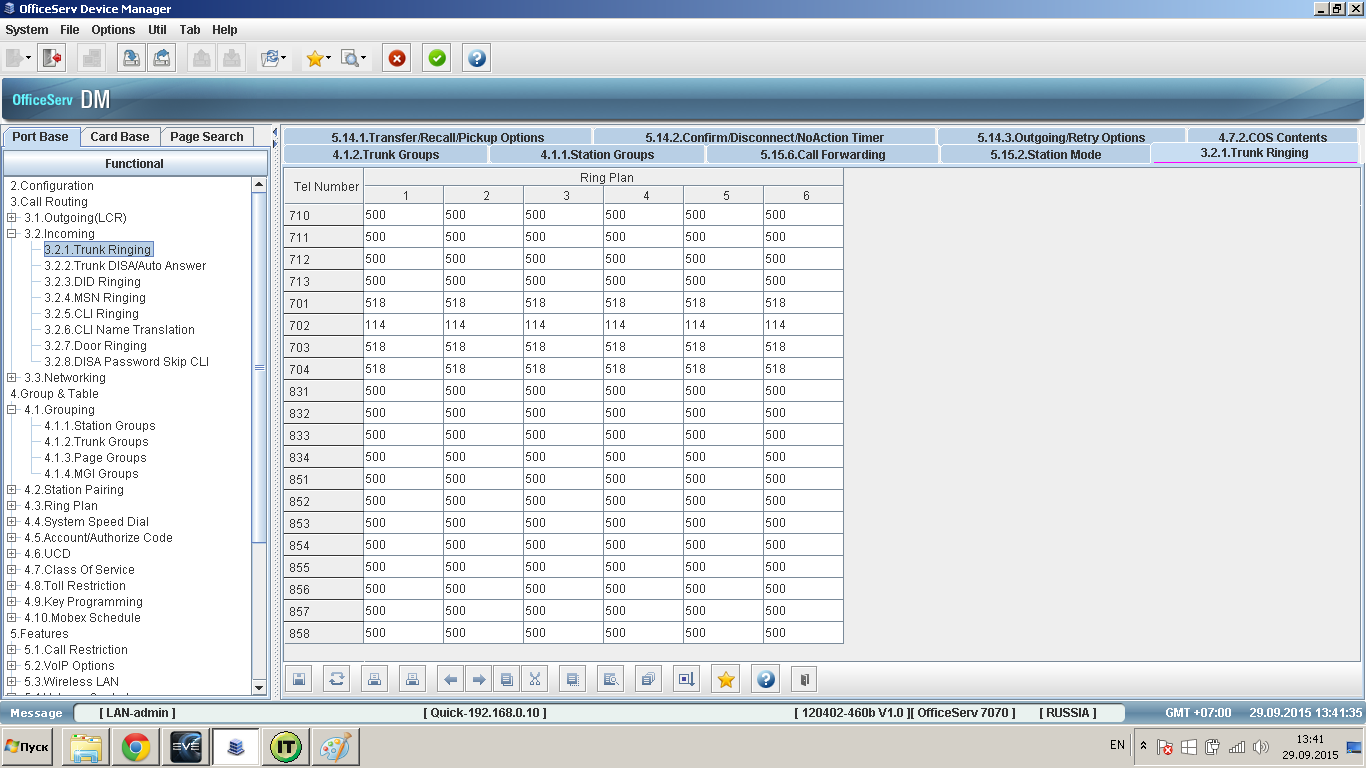Click the left arrow icon in bottom toolbar
Screen dimensions: 1366x768
451,679
